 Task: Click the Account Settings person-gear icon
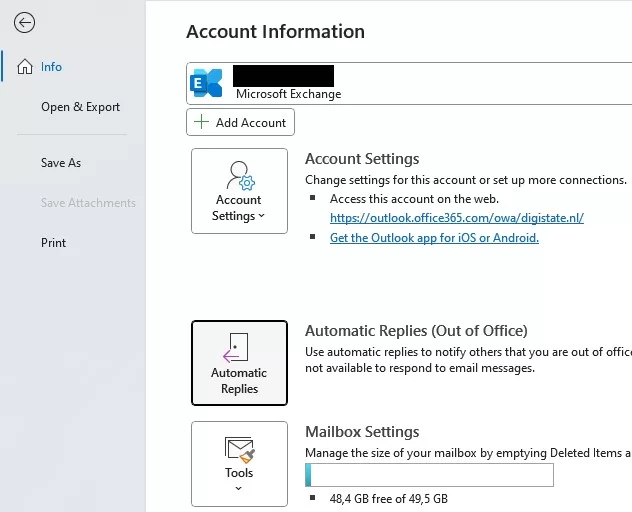click(240, 175)
